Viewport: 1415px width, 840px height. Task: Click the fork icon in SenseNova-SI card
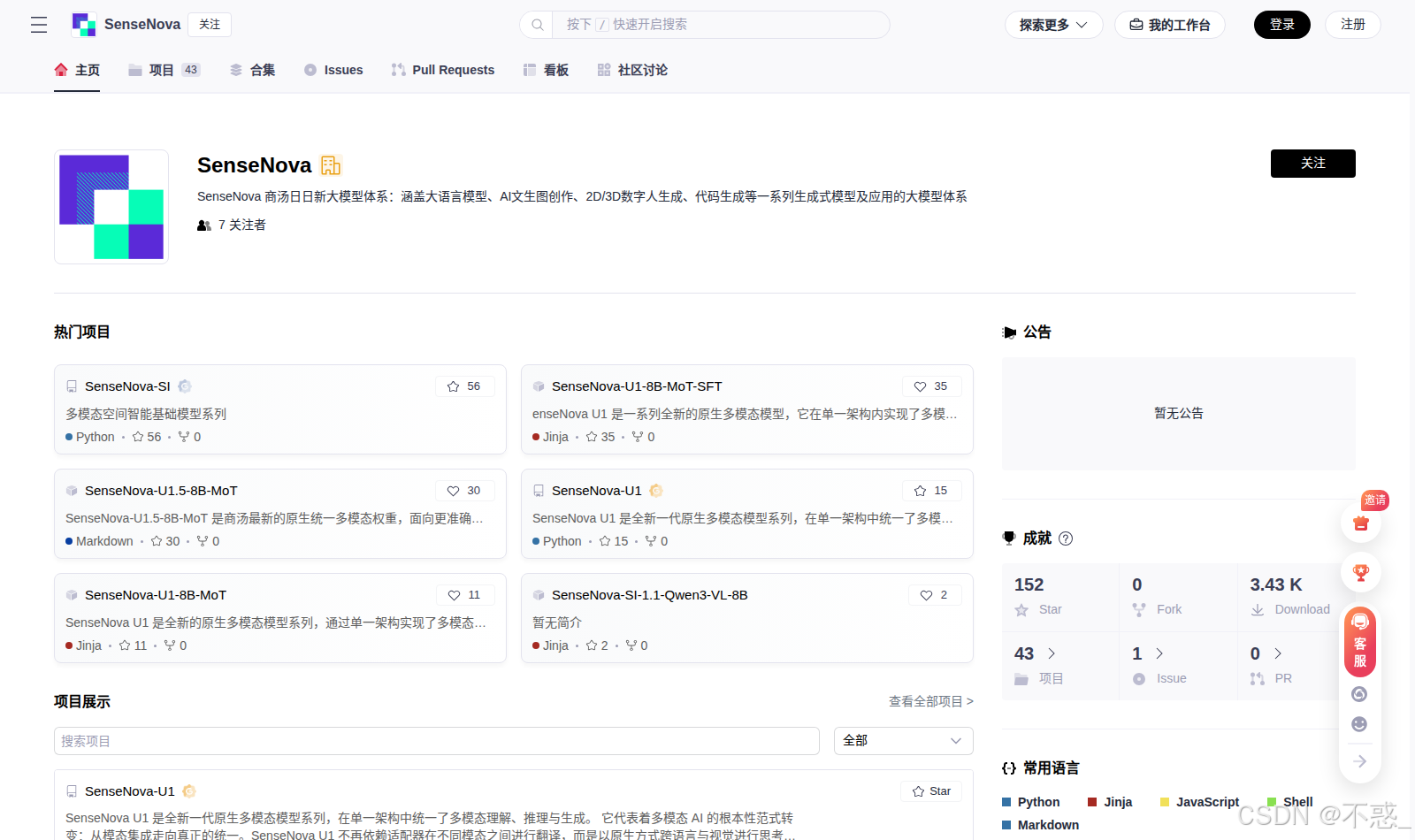(184, 437)
